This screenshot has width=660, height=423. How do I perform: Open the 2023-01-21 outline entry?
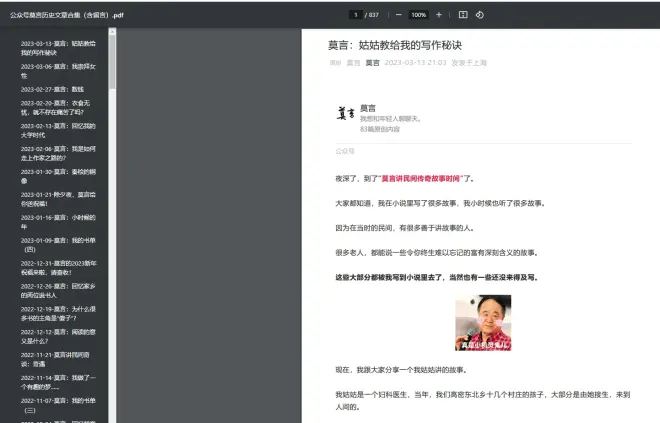[59, 199]
